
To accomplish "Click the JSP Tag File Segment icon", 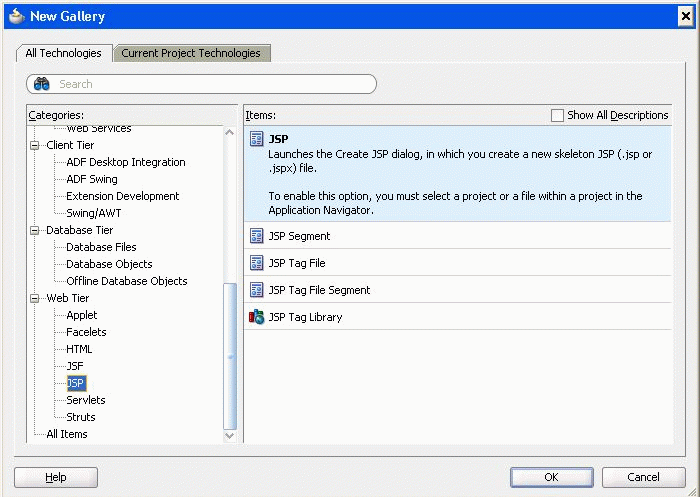I will (x=256, y=290).
